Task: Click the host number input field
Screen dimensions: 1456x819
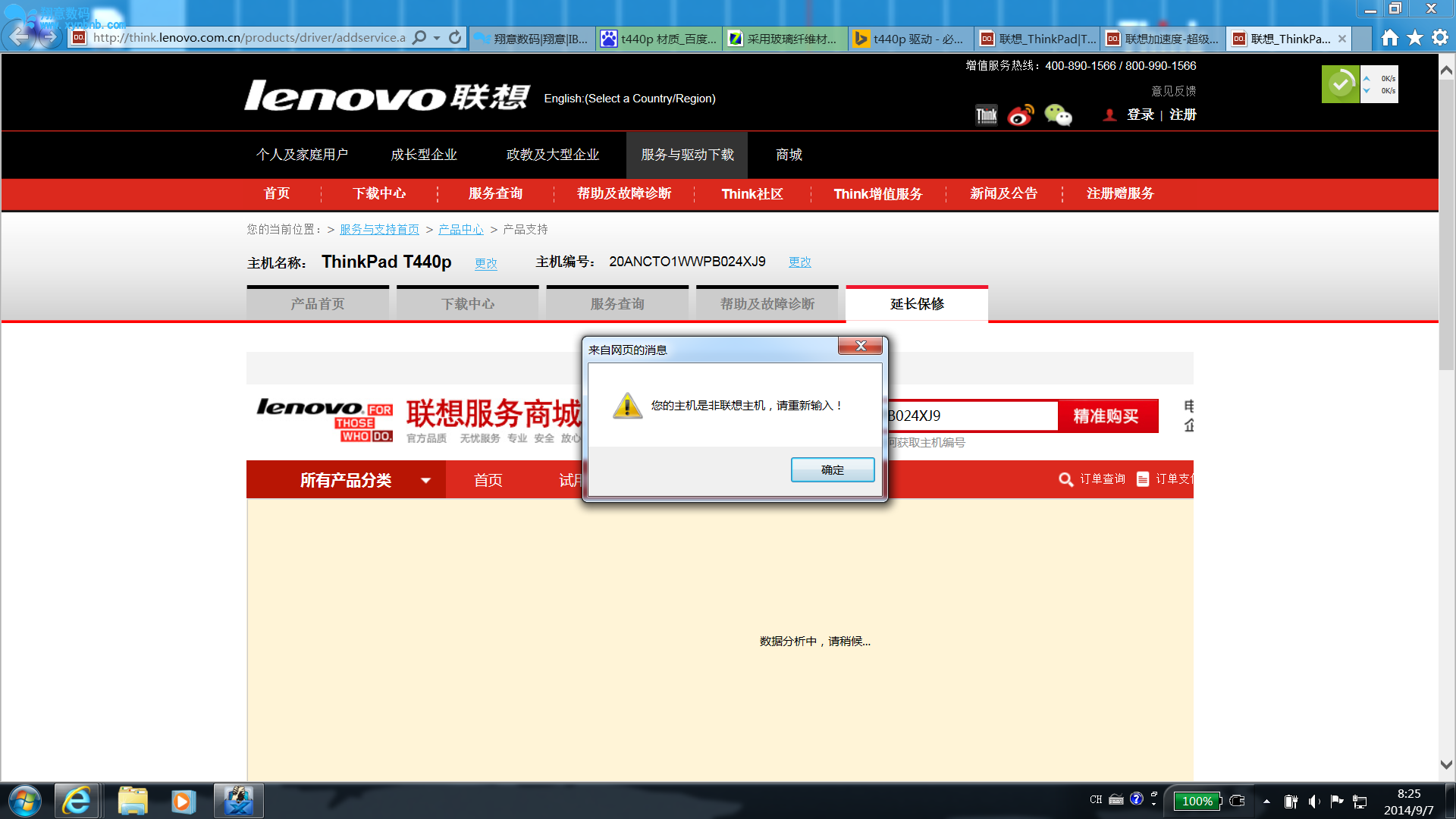Action: coord(972,416)
